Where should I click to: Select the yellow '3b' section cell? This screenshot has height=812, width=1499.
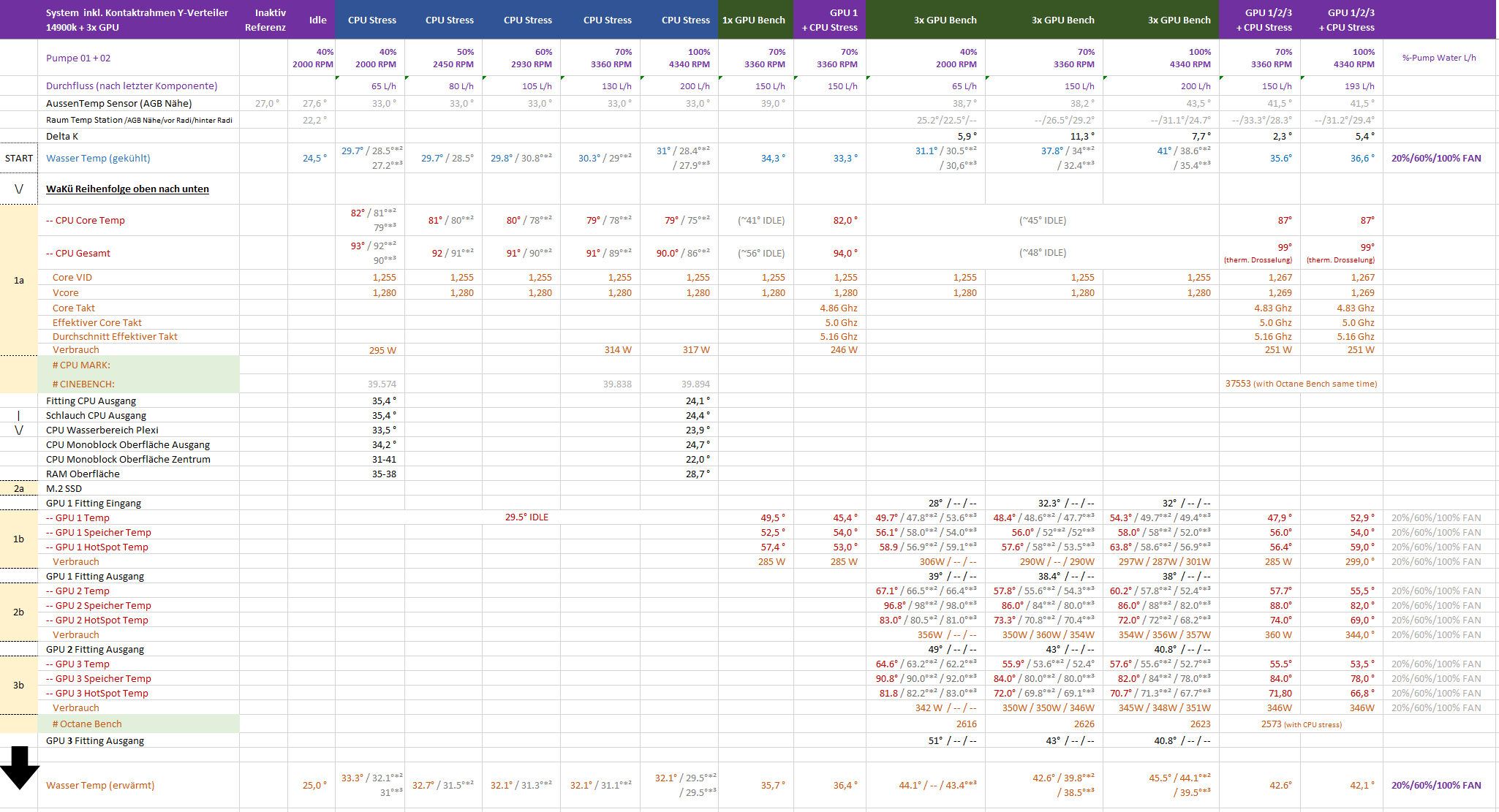coord(19,685)
